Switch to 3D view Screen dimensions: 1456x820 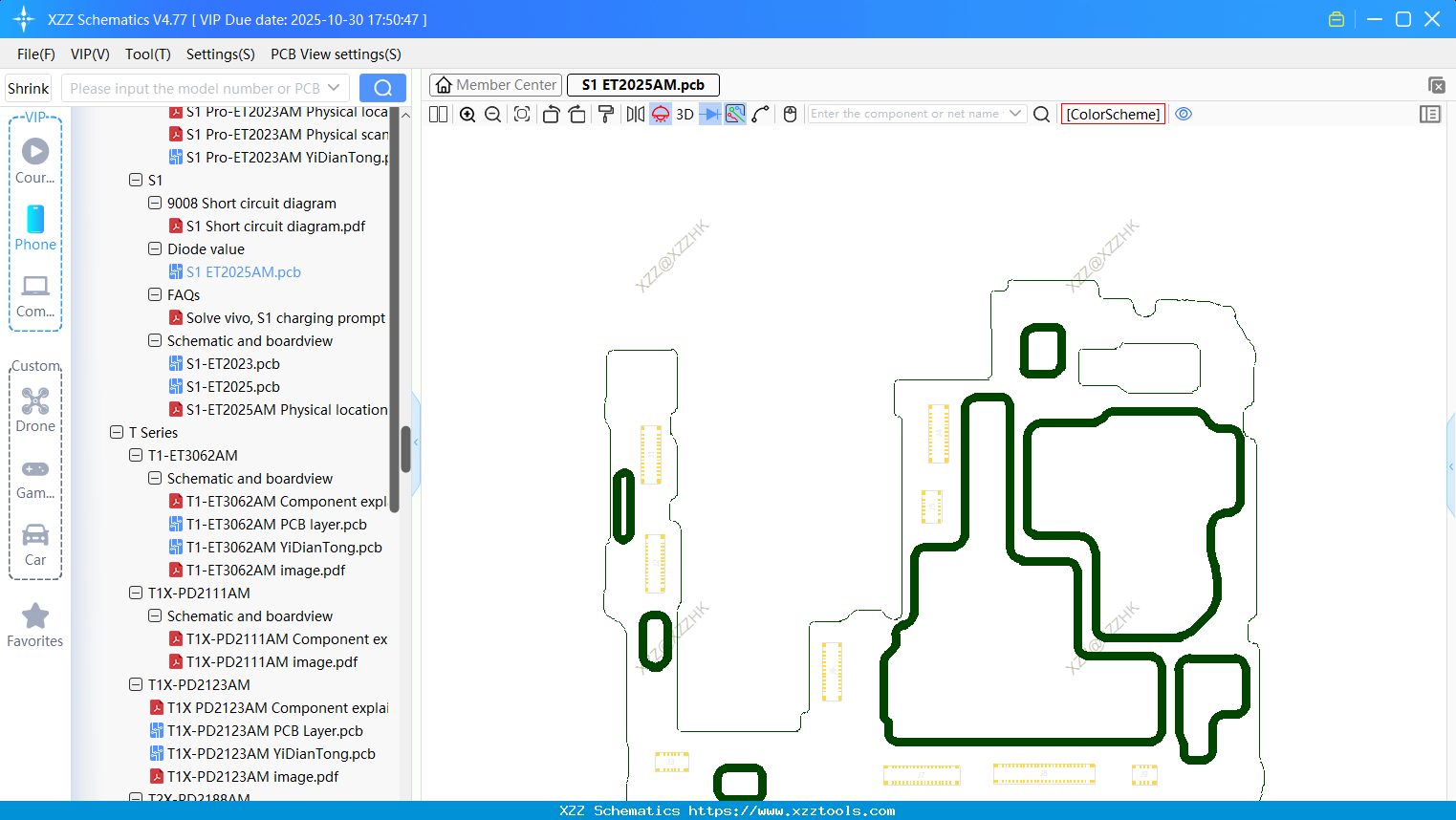685,114
